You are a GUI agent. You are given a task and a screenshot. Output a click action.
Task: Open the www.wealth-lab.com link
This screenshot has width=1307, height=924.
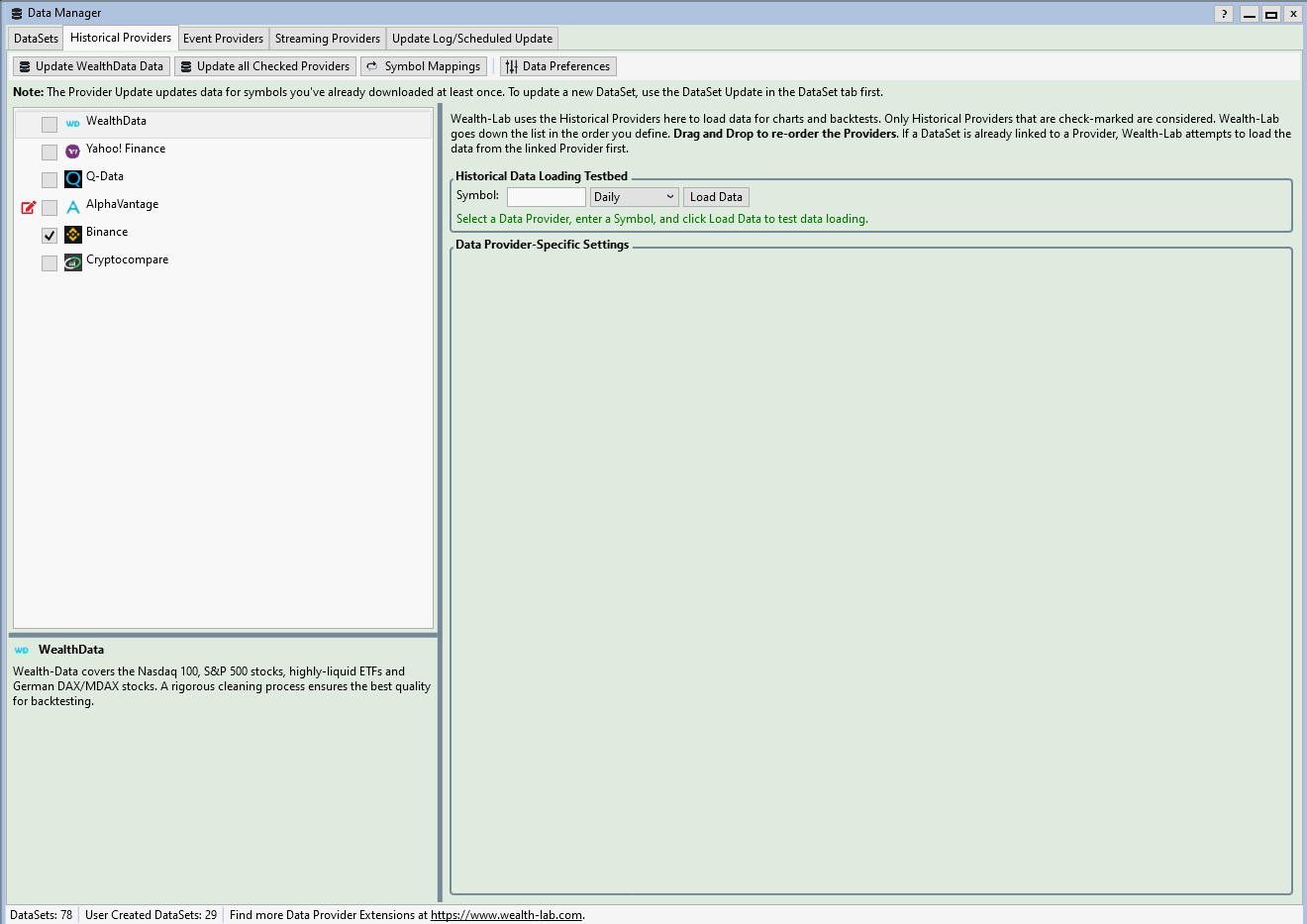coord(506,915)
